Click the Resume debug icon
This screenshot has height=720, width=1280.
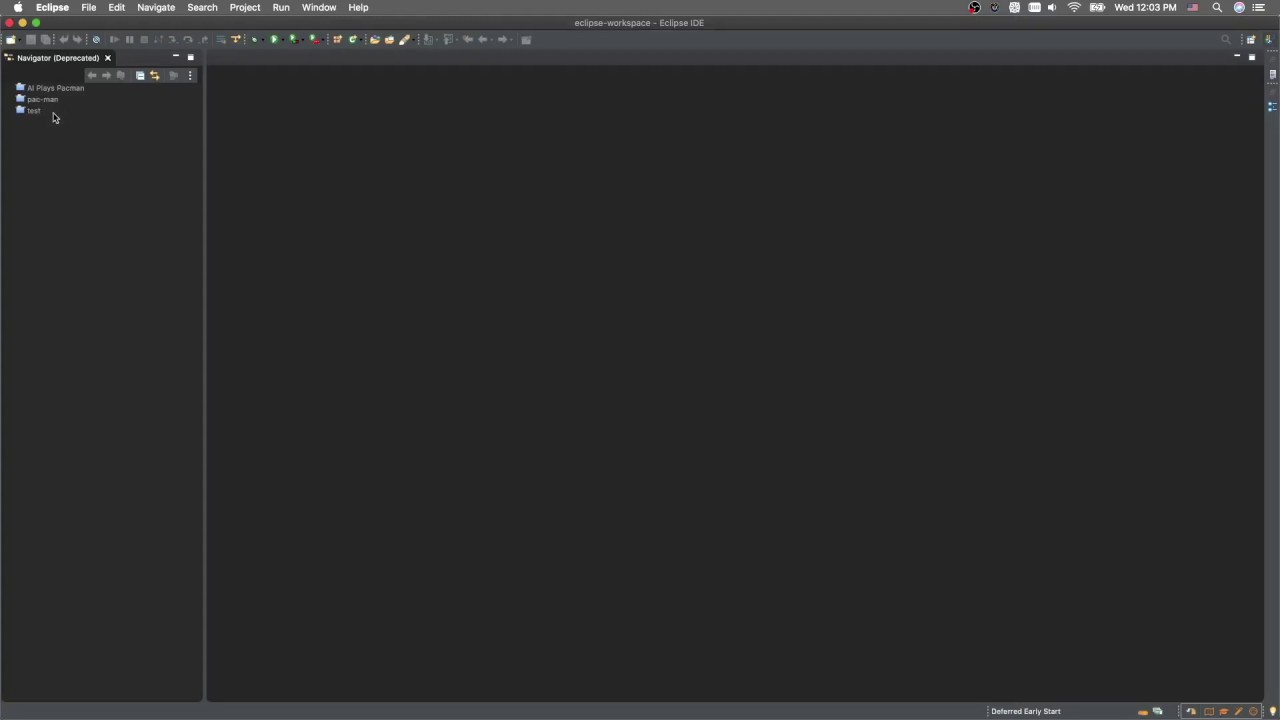pos(114,40)
